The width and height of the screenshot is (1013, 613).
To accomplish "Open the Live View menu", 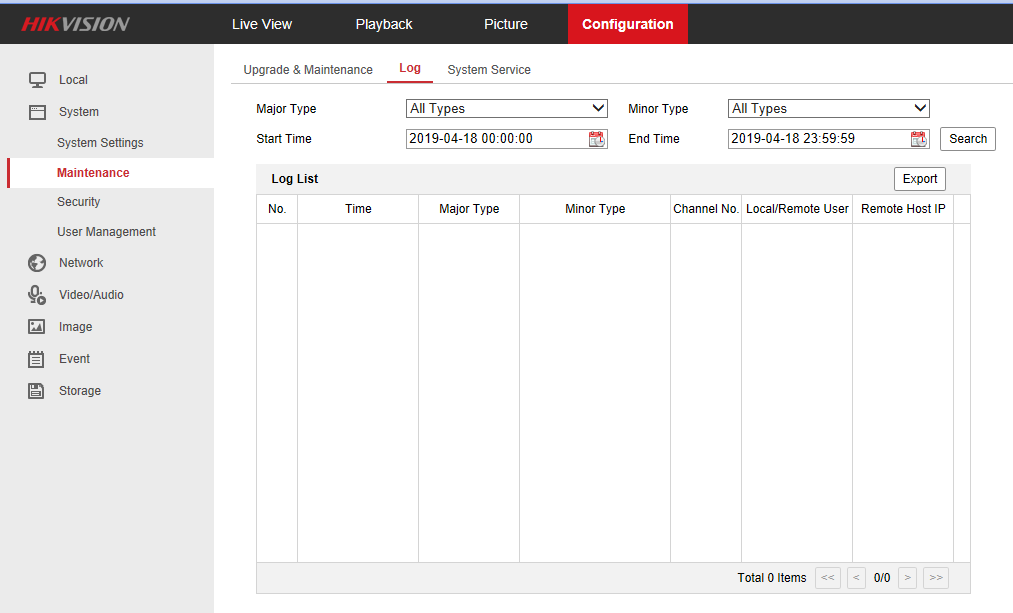I will point(262,24).
